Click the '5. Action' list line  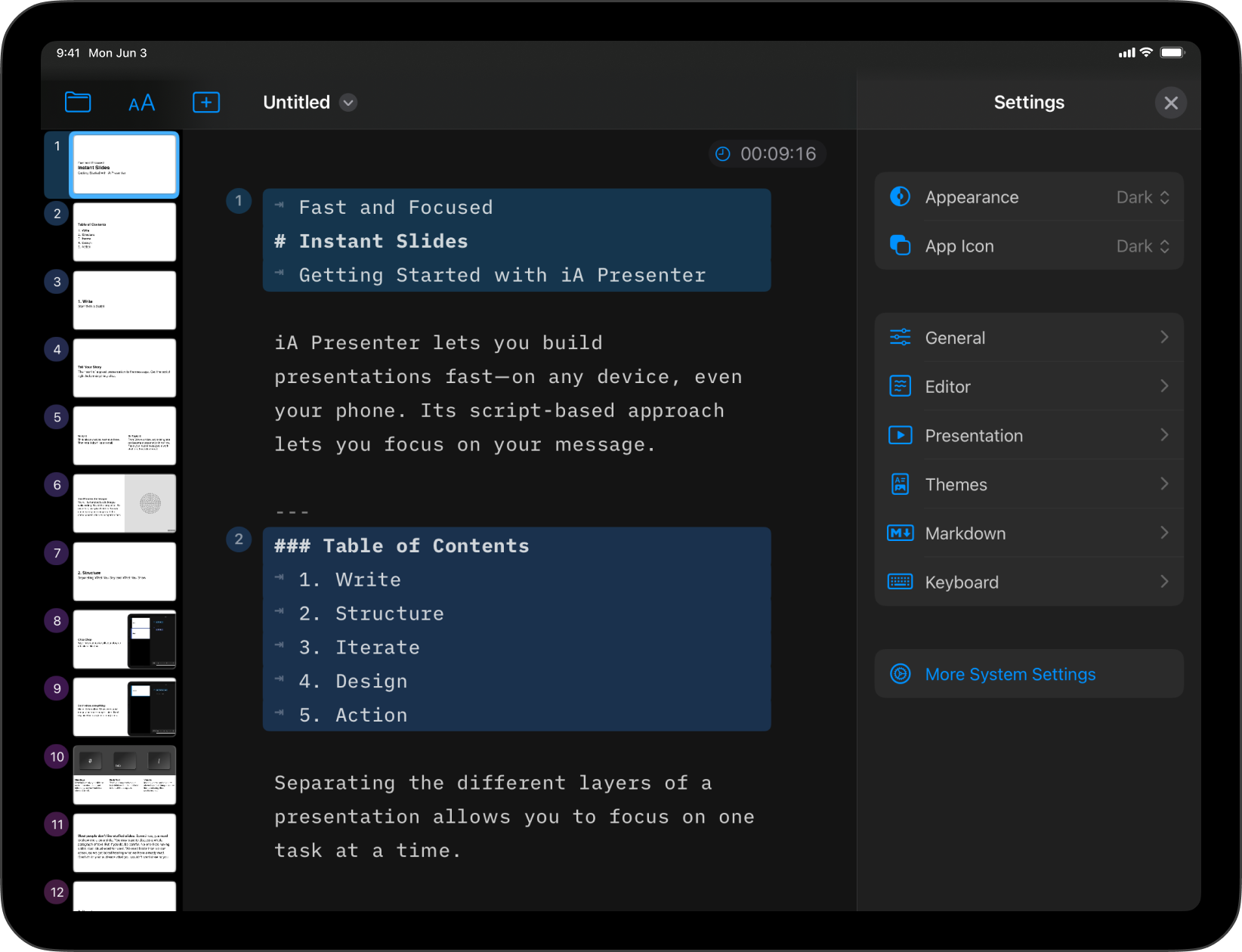coord(353,715)
